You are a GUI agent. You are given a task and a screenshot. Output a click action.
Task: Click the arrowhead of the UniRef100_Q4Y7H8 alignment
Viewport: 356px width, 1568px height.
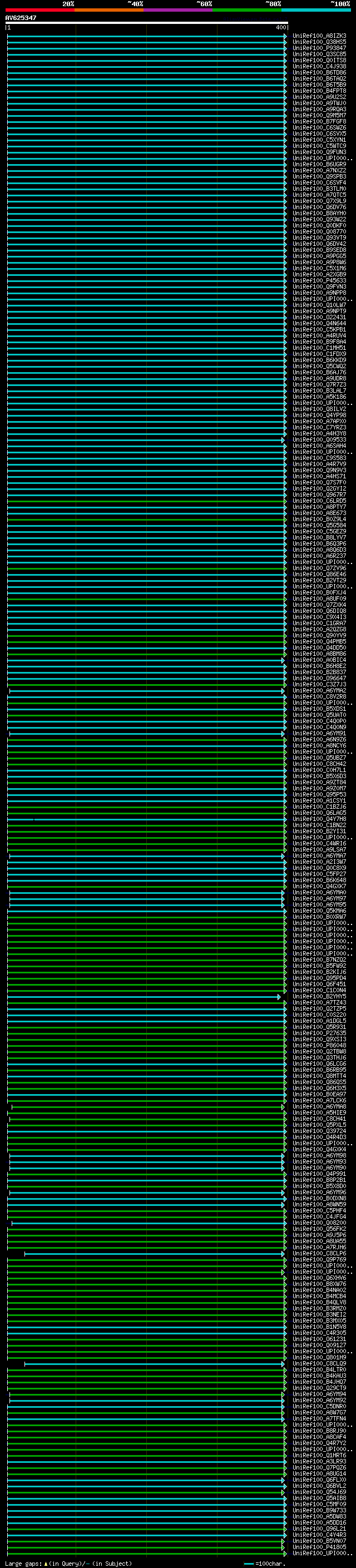[x=285, y=819]
